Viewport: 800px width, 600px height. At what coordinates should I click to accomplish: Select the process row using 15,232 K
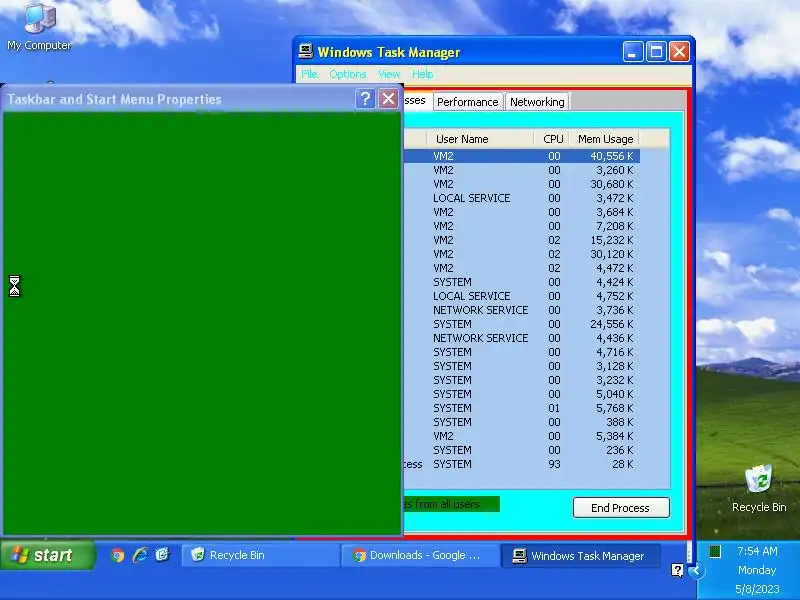click(x=521, y=240)
